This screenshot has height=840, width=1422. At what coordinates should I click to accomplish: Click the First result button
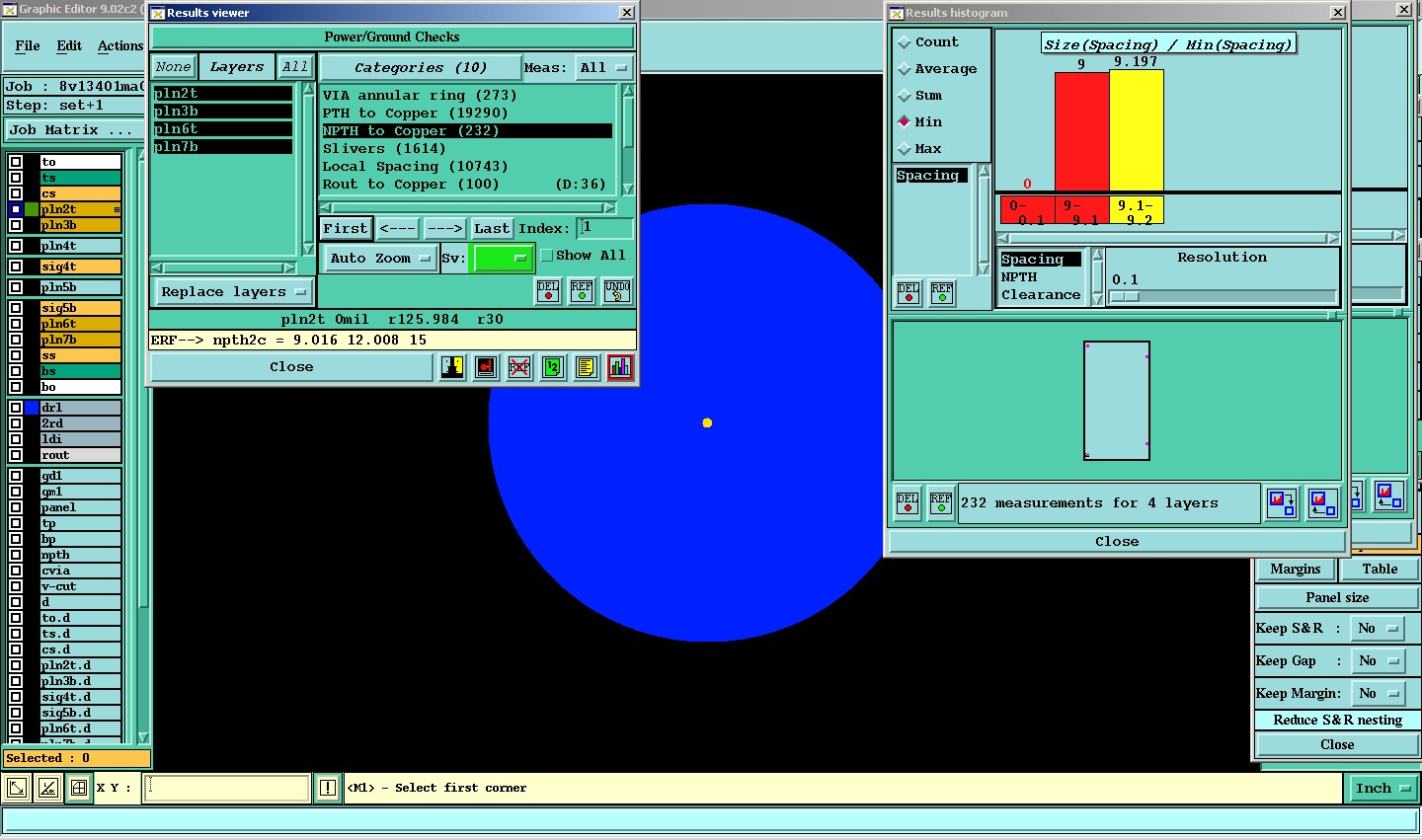pos(346,229)
